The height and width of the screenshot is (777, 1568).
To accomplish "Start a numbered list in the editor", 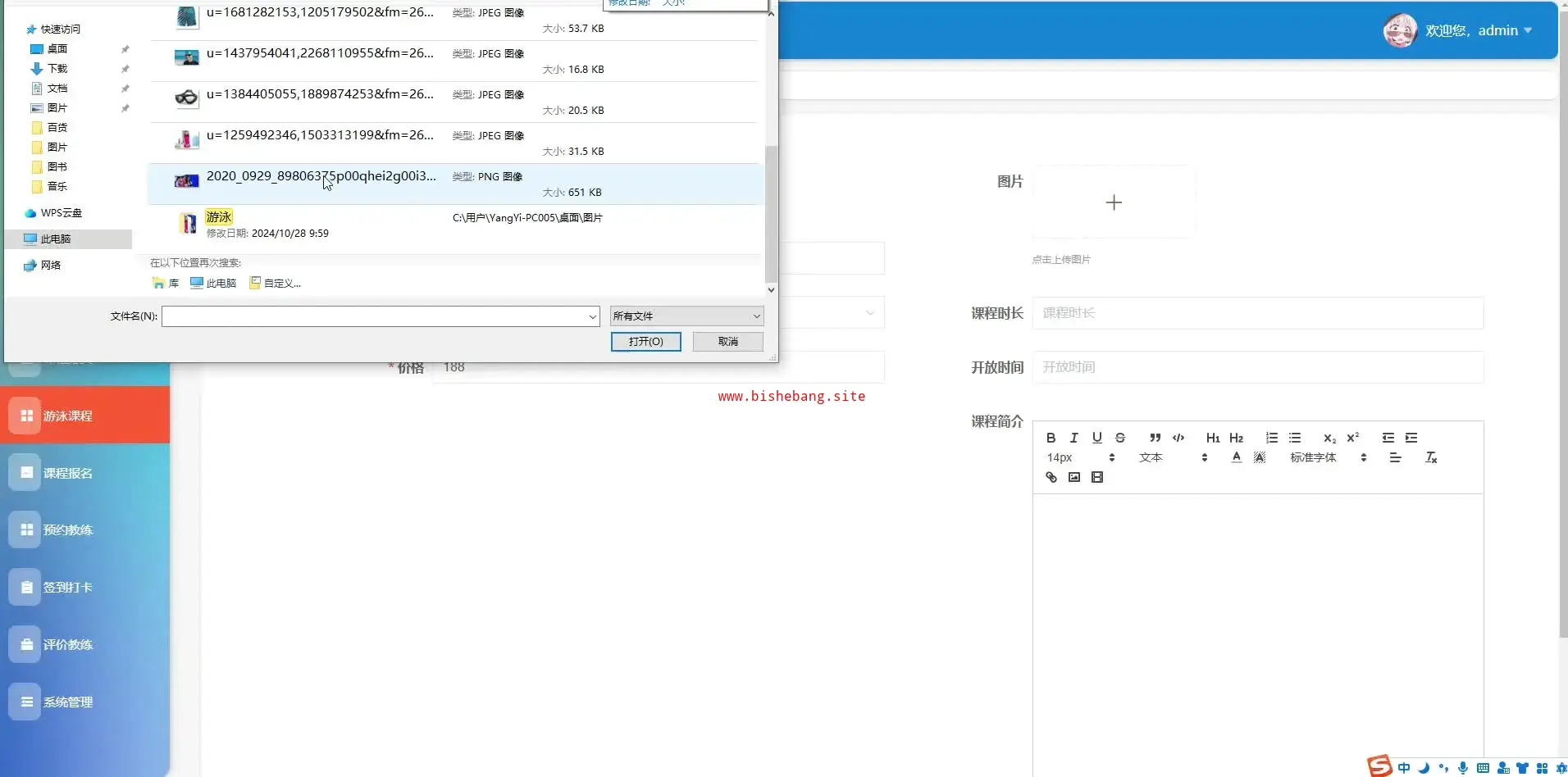I will [x=1271, y=438].
